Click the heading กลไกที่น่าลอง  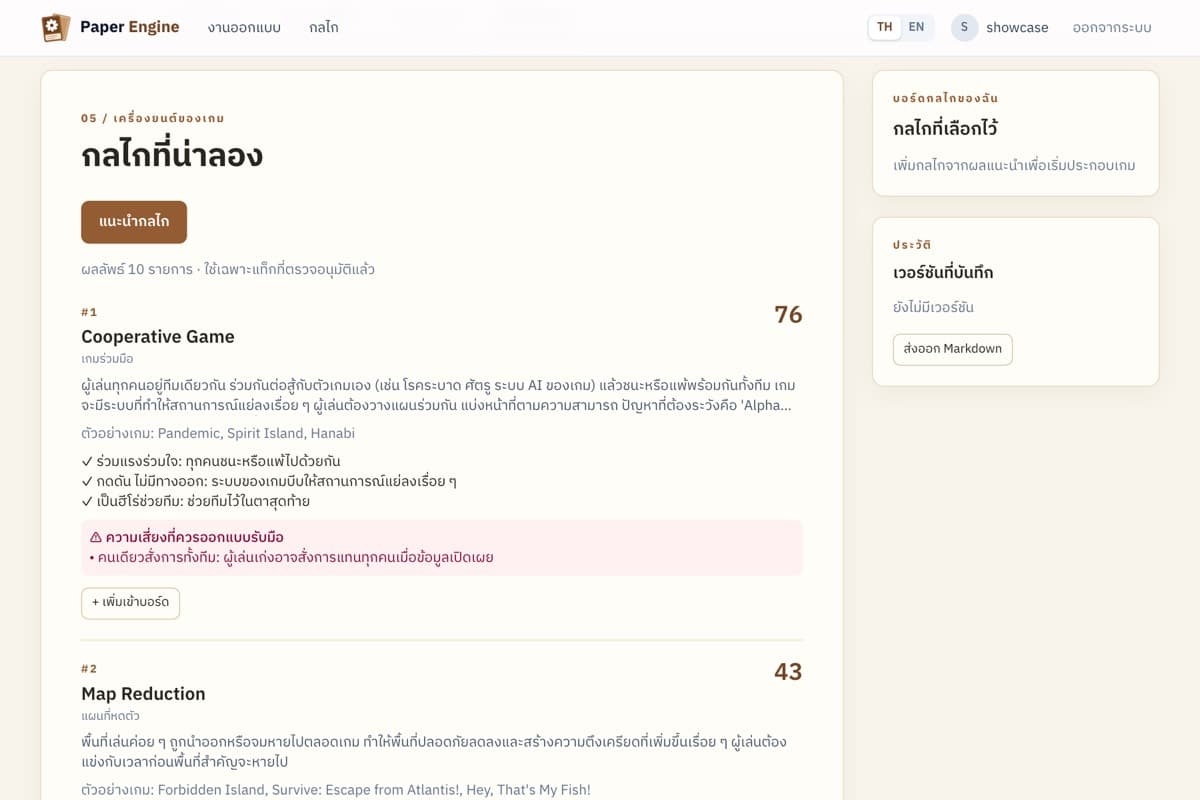click(172, 155)
